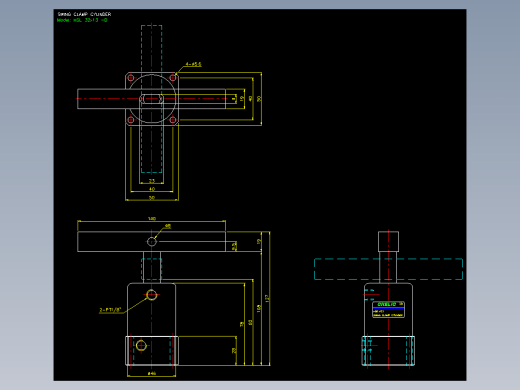Click the 2-PT1/8" port callout label
The height and width of the screenshot is (390, 520).
pyautogui.click(x=110, y=310)
